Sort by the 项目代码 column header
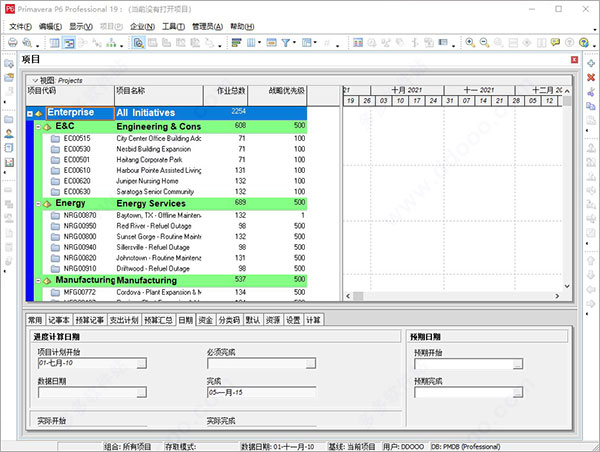600x452 pixels. coord(70,95)
